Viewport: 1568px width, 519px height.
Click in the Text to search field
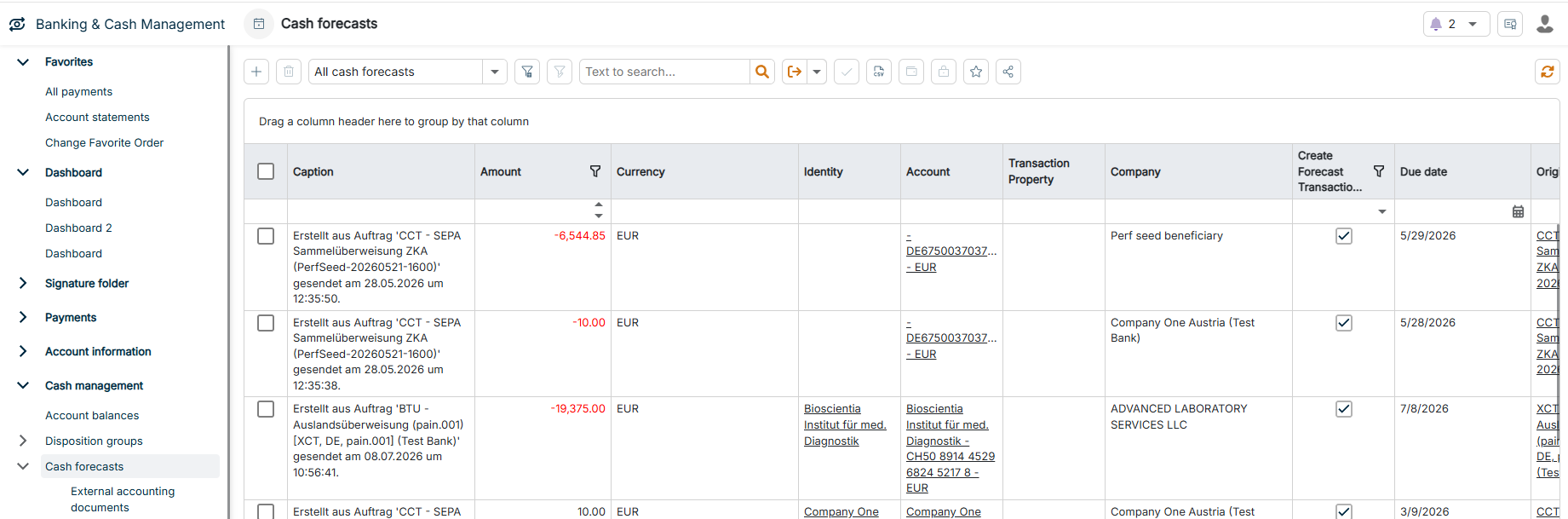[664, 72]
